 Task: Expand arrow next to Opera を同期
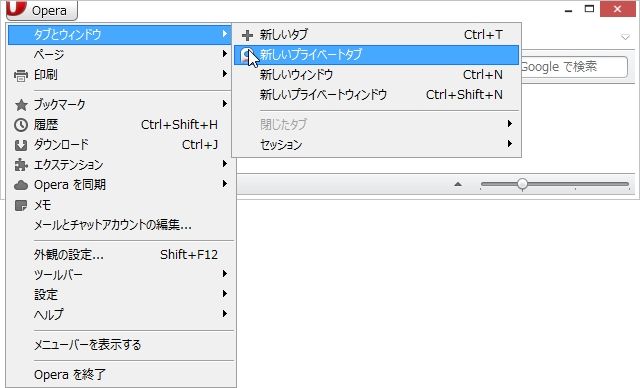click(224, 184)
